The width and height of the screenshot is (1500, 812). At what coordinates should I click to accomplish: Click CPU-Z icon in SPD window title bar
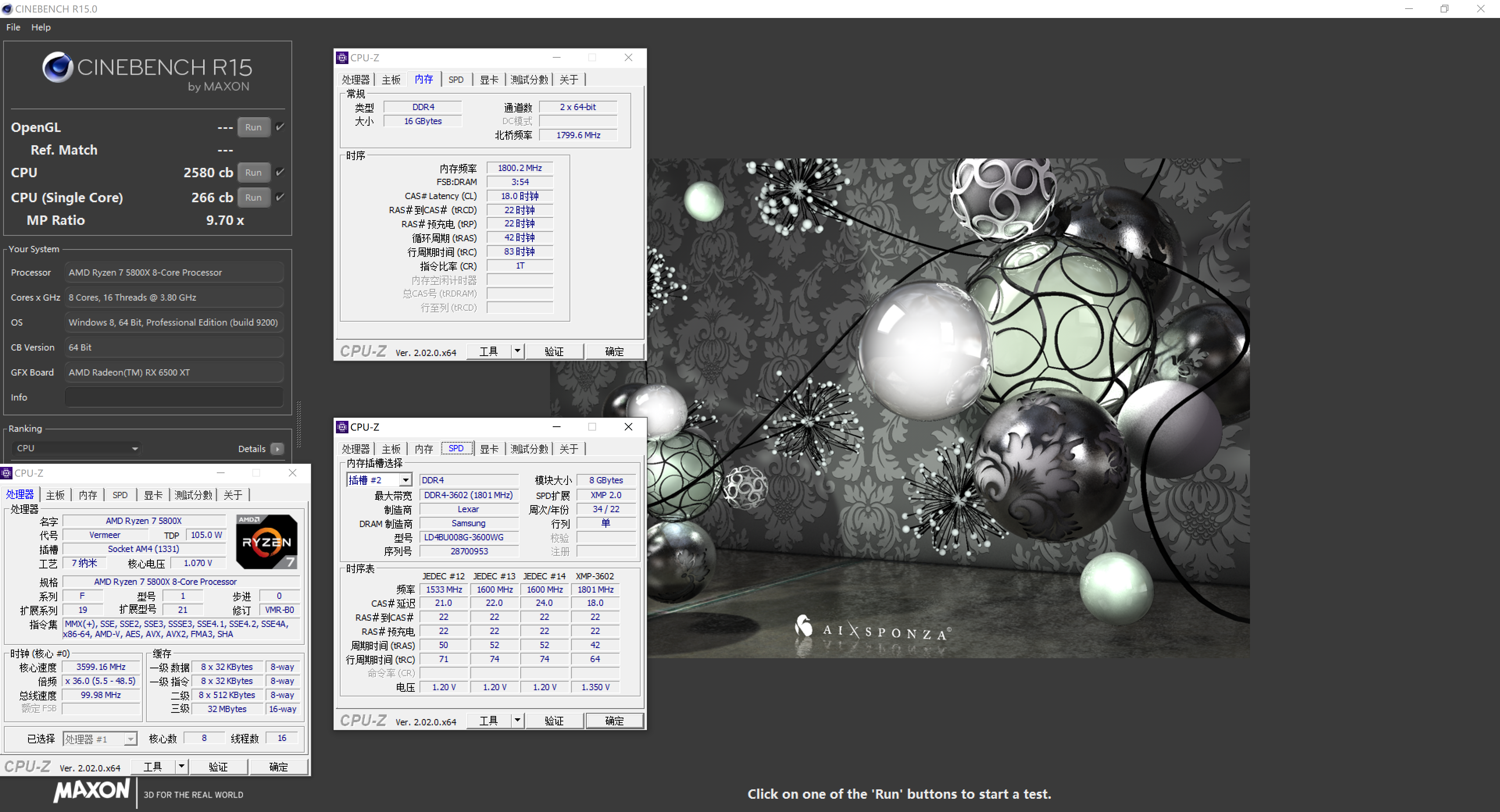click(x=343, y=427)
